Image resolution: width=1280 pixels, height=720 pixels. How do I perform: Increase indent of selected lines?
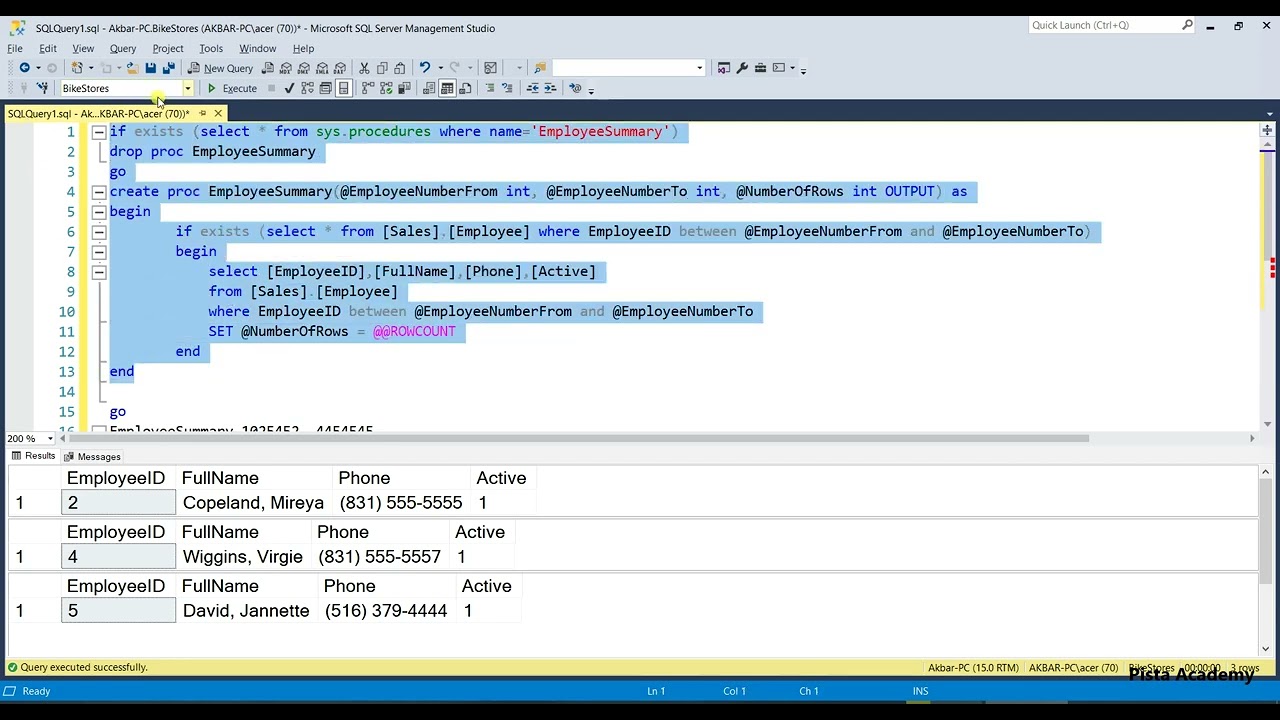tap(550, 88)
